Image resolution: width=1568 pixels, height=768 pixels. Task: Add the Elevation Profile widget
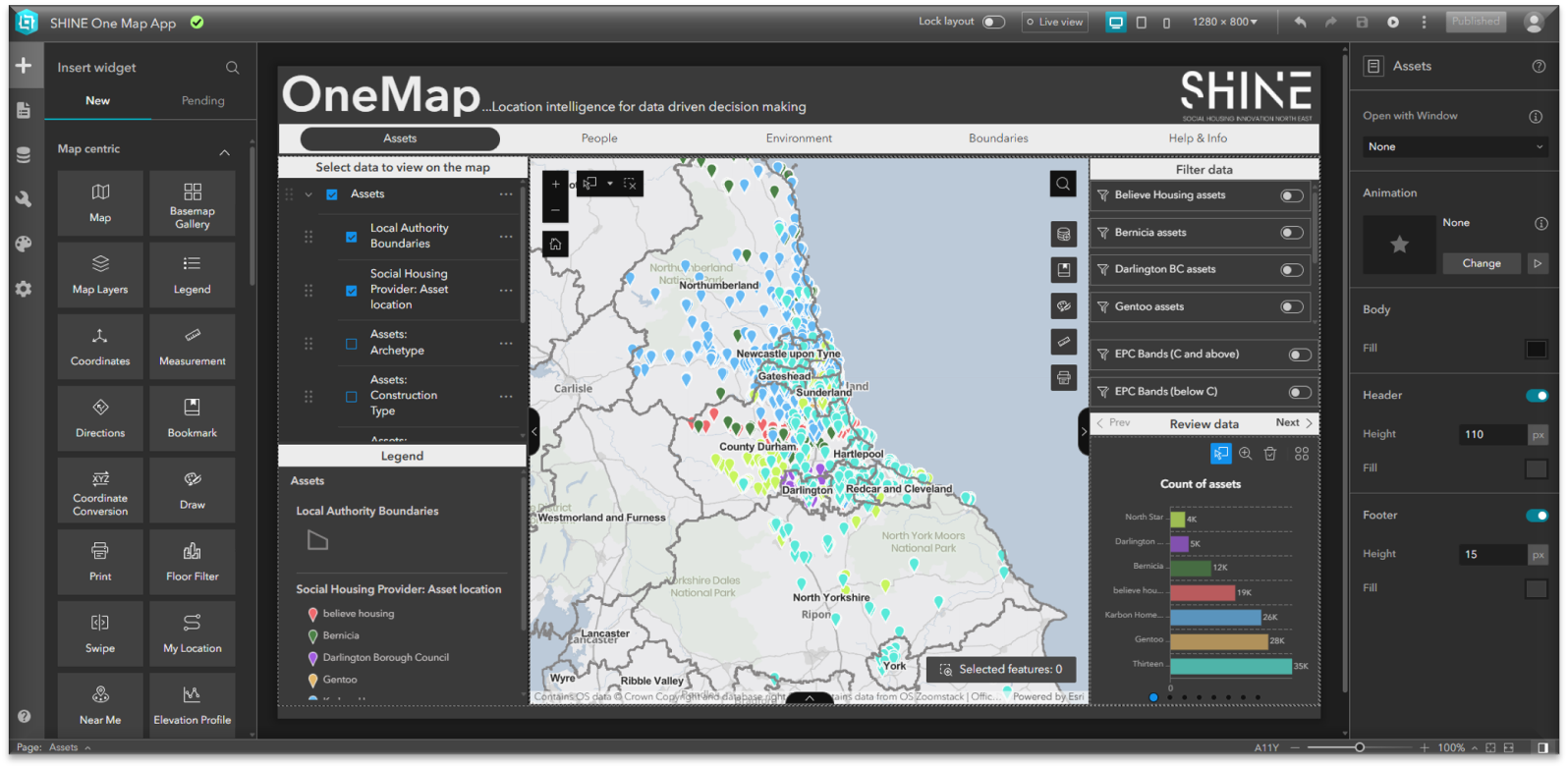tap(193, 704)
